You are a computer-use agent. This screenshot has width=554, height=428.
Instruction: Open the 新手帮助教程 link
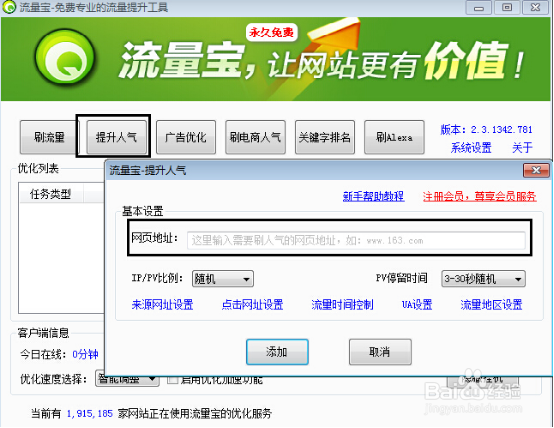click(x=373, y=196)
